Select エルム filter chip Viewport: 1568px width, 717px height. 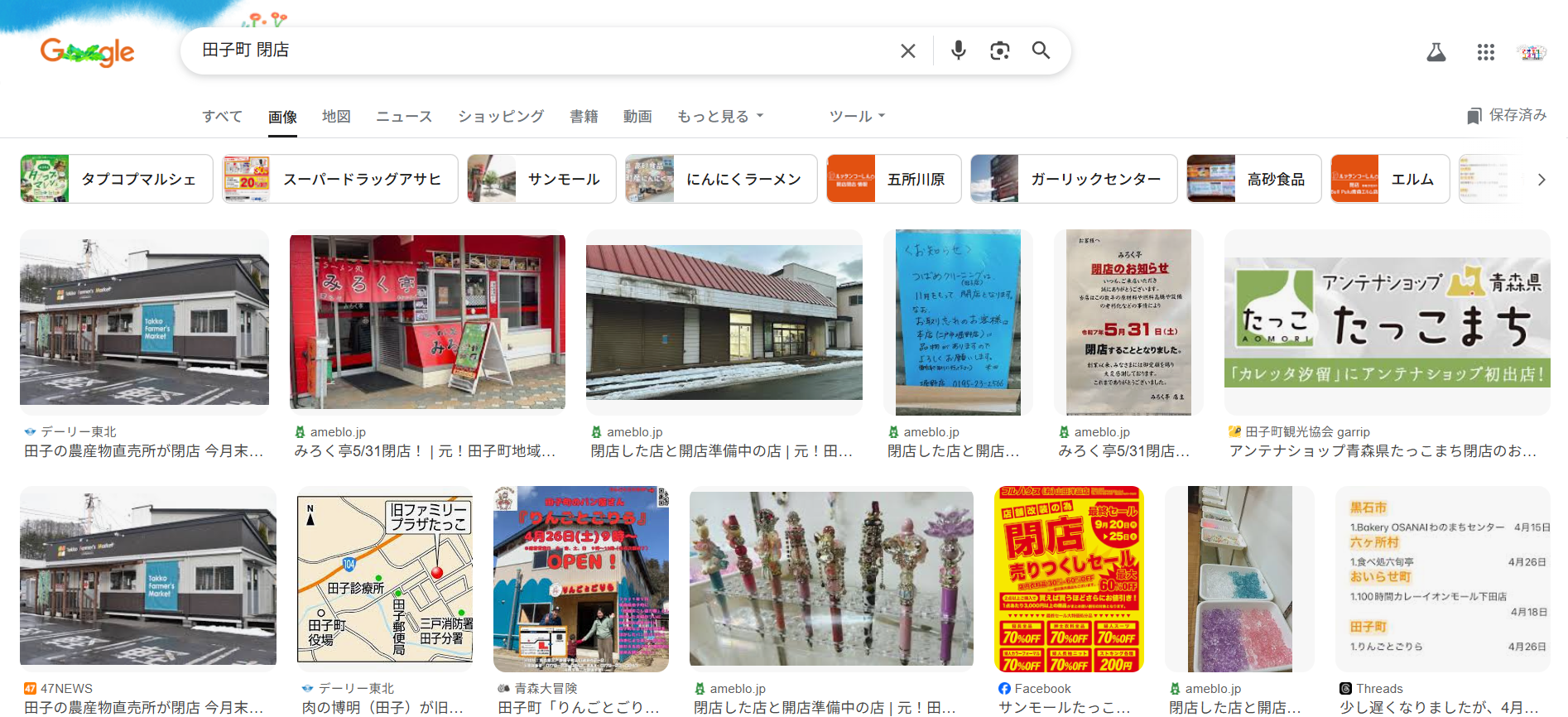pyautogui.click(x=1390, y=179)
